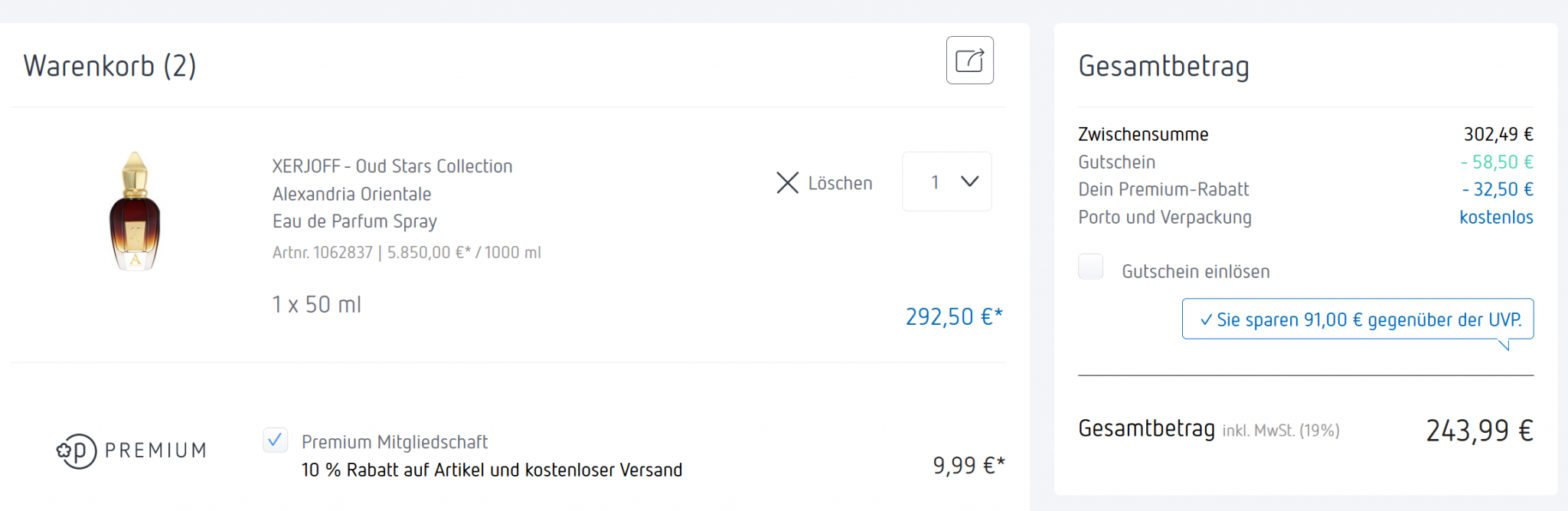Click the Alexandria Orientale product name
Screen dimensions: 1568x511
tap(351, 194)
